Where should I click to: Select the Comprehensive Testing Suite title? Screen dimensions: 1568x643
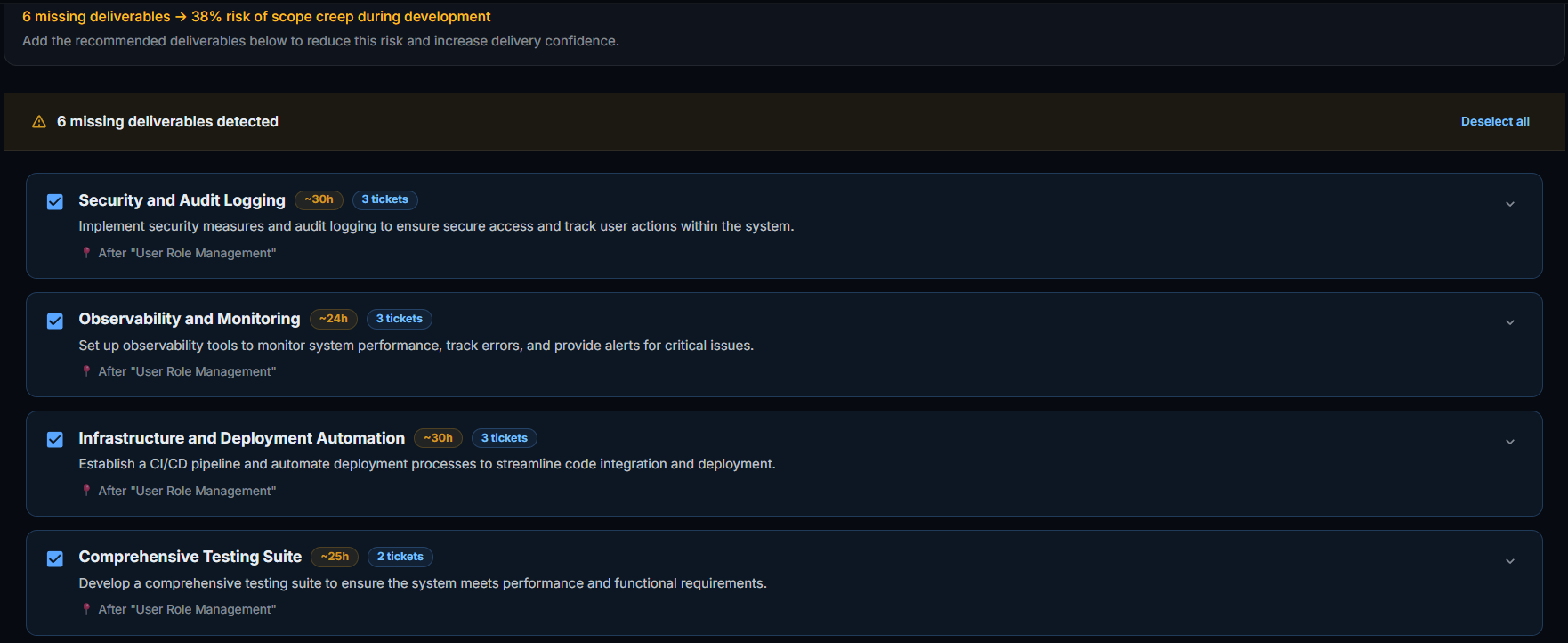coord(190,557)
